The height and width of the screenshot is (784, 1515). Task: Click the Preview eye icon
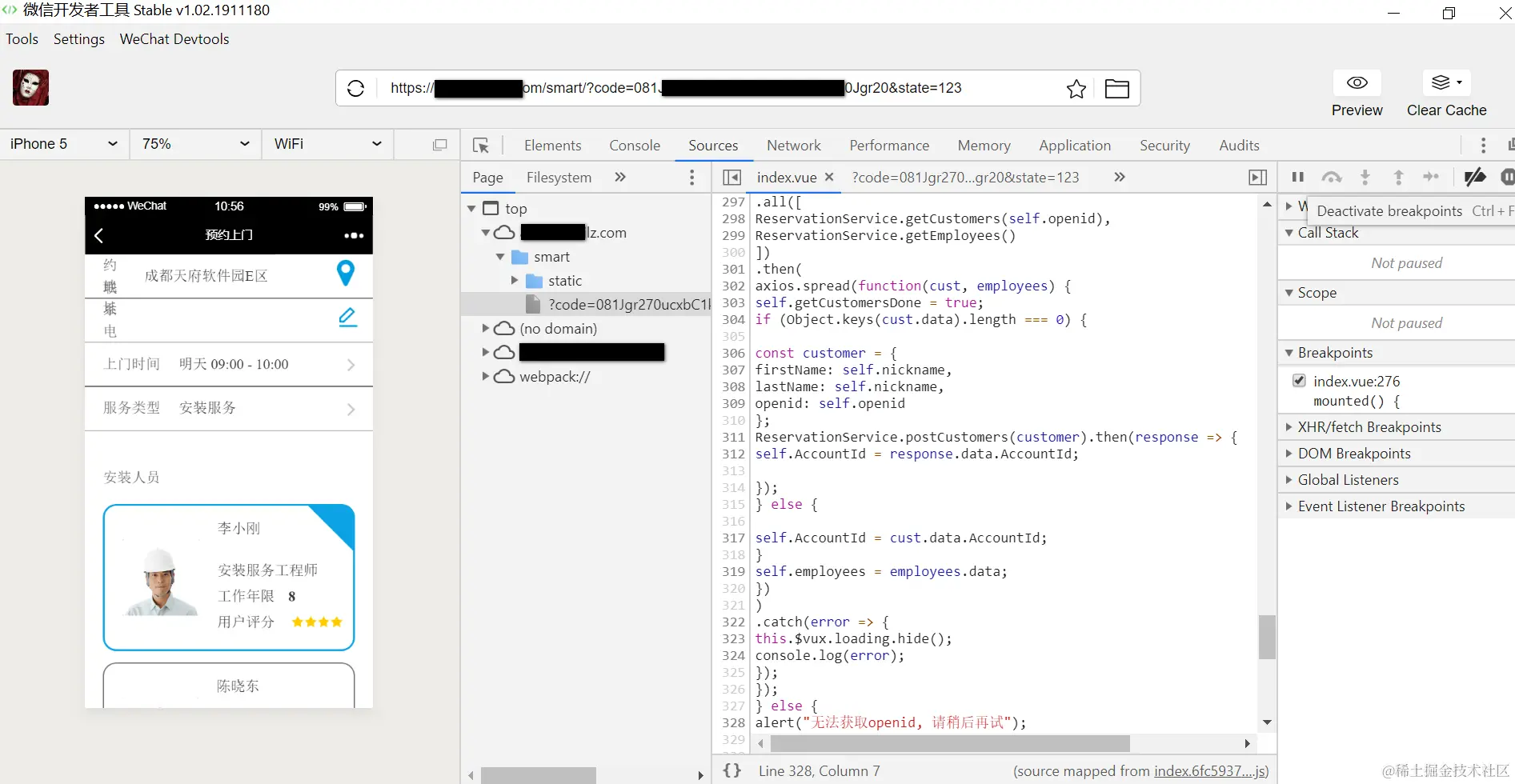1357,82
